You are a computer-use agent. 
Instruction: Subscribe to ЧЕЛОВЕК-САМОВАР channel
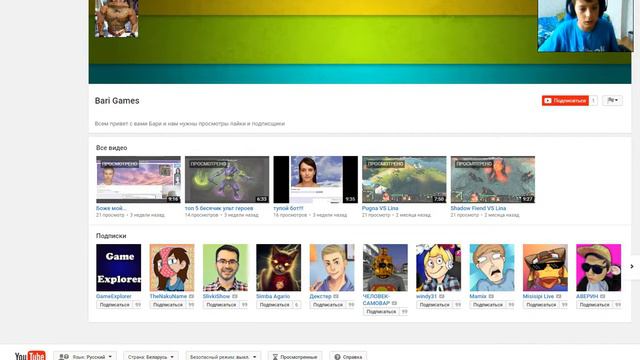(381, 312)
